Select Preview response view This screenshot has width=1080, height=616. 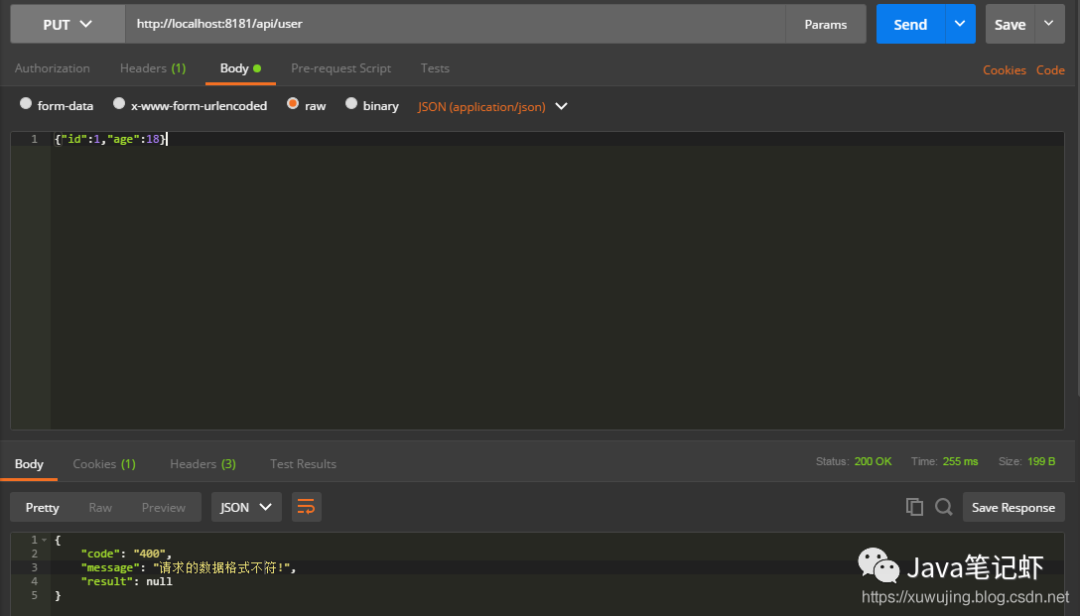pos(163,507)
